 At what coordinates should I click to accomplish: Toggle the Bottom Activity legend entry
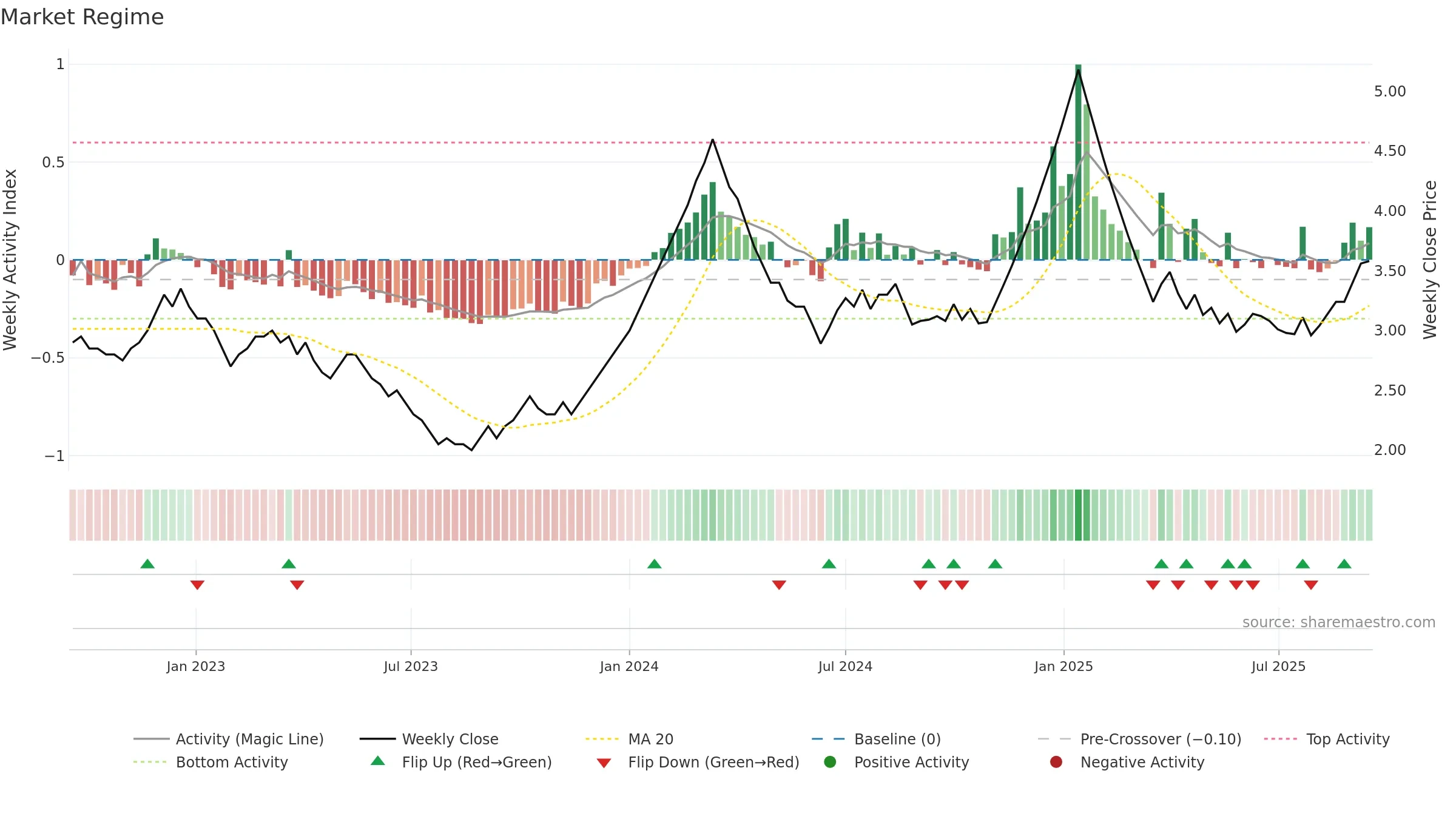tap(211, 762)
